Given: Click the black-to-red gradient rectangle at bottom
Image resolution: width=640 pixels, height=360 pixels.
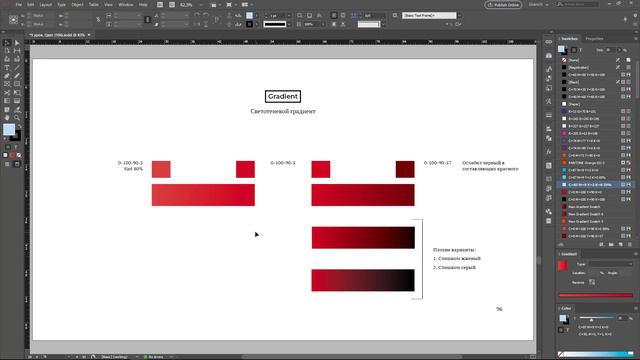Looking at the screenshot, I should point(363,280).
